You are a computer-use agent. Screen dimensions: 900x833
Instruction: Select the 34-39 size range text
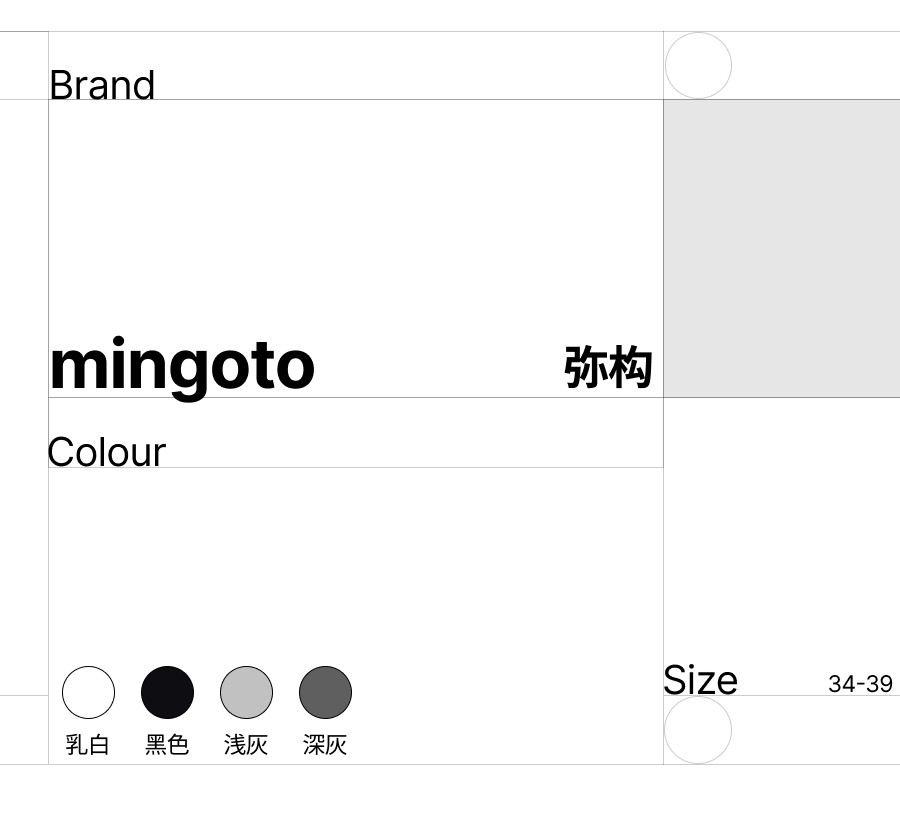point(860,684)
